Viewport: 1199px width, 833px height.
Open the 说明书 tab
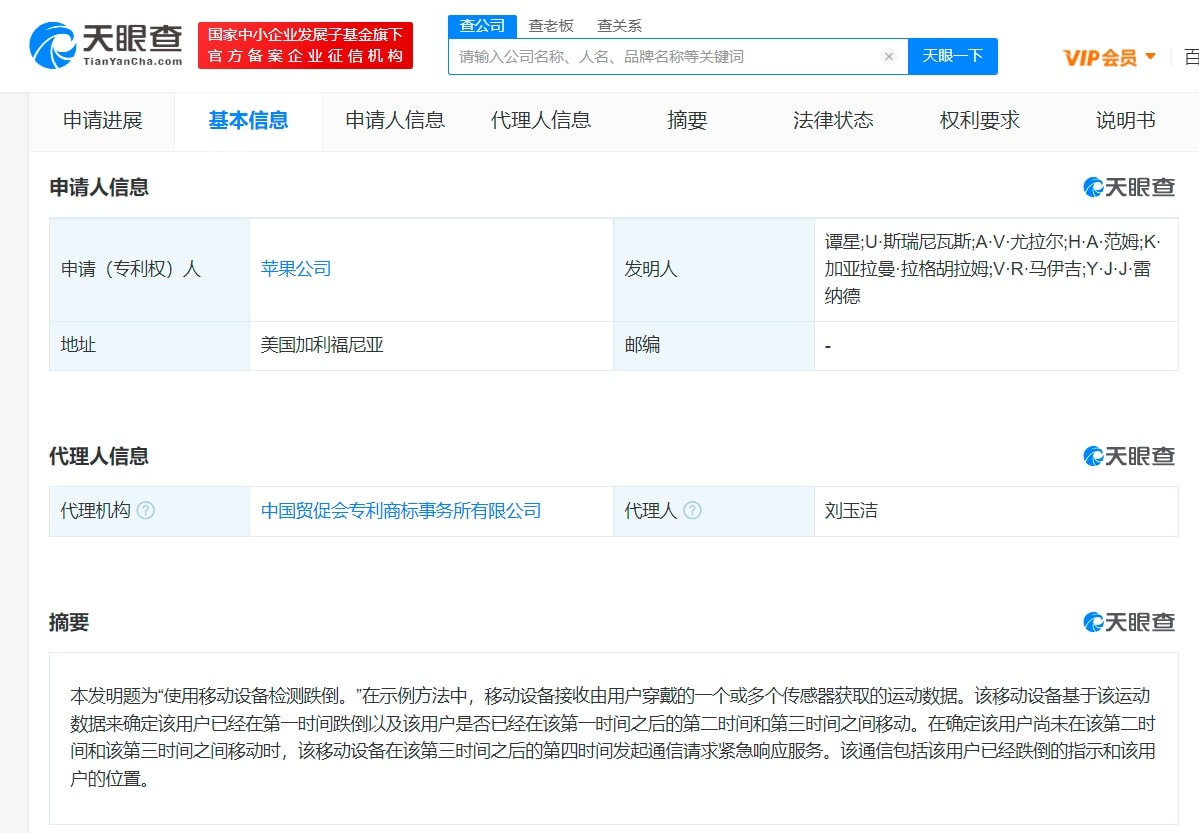(1126, 121)
